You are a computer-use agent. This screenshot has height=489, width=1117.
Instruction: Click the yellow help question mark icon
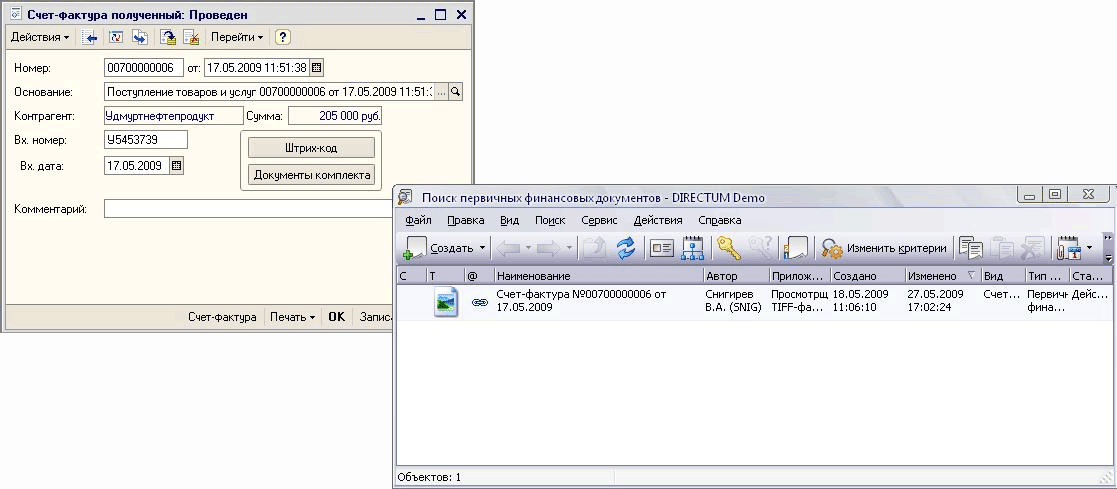[x=283, y=37]
